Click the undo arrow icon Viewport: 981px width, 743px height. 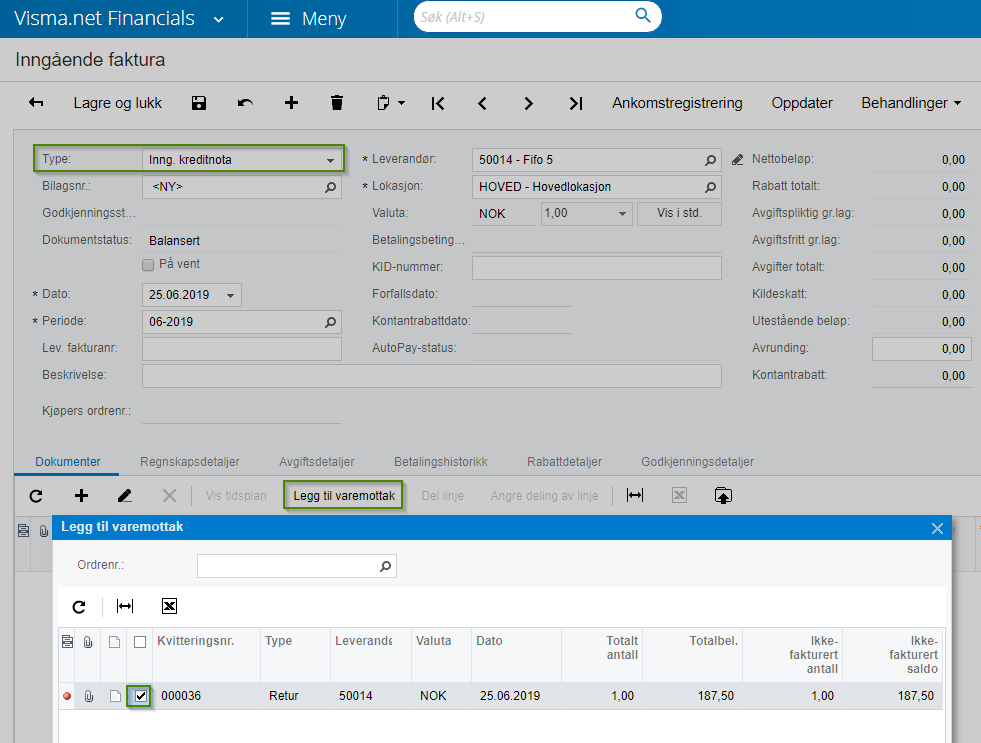click(x=245, y=103)
